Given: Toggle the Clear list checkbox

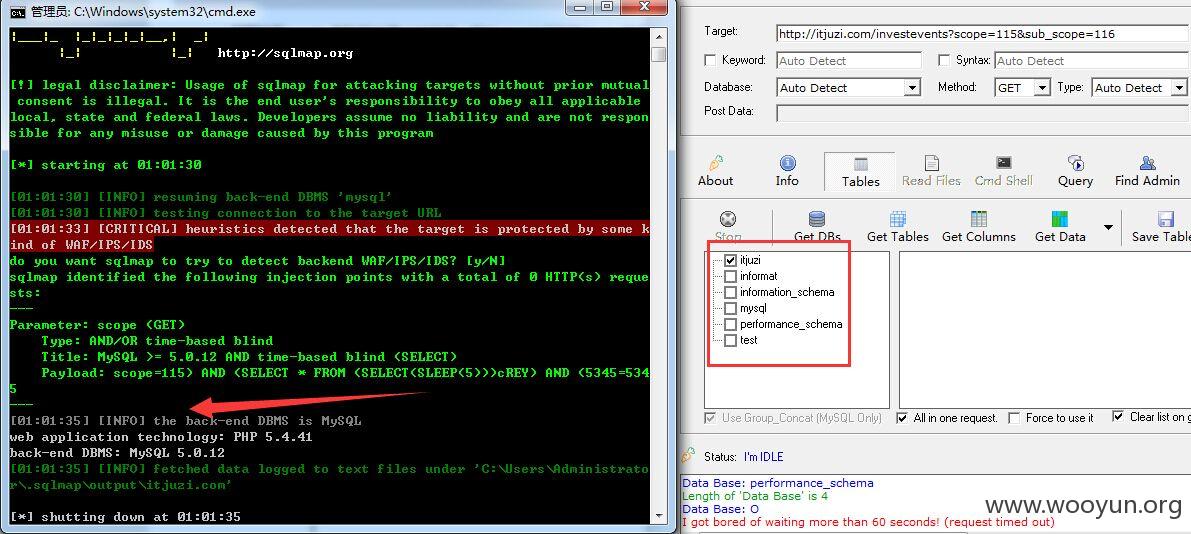Looking at the screenshot, I should 1117,416.
